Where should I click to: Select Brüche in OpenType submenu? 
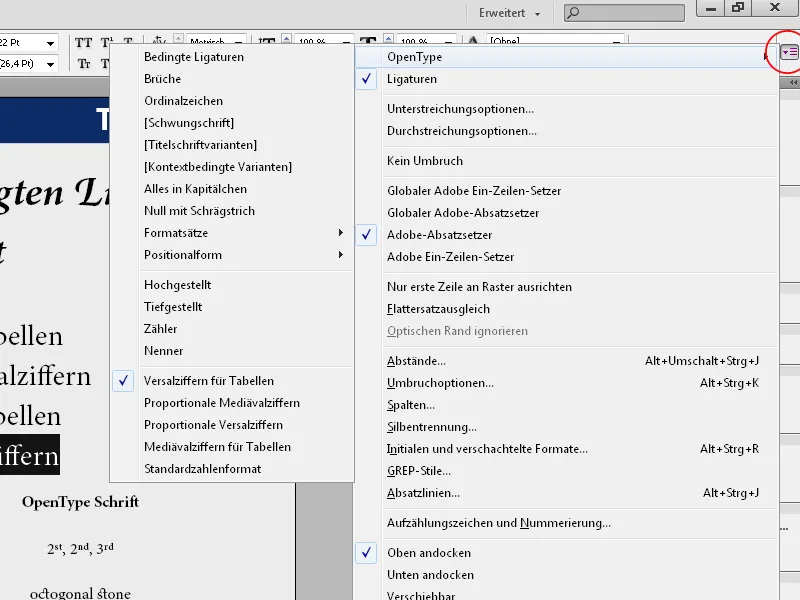click(232, 79)
